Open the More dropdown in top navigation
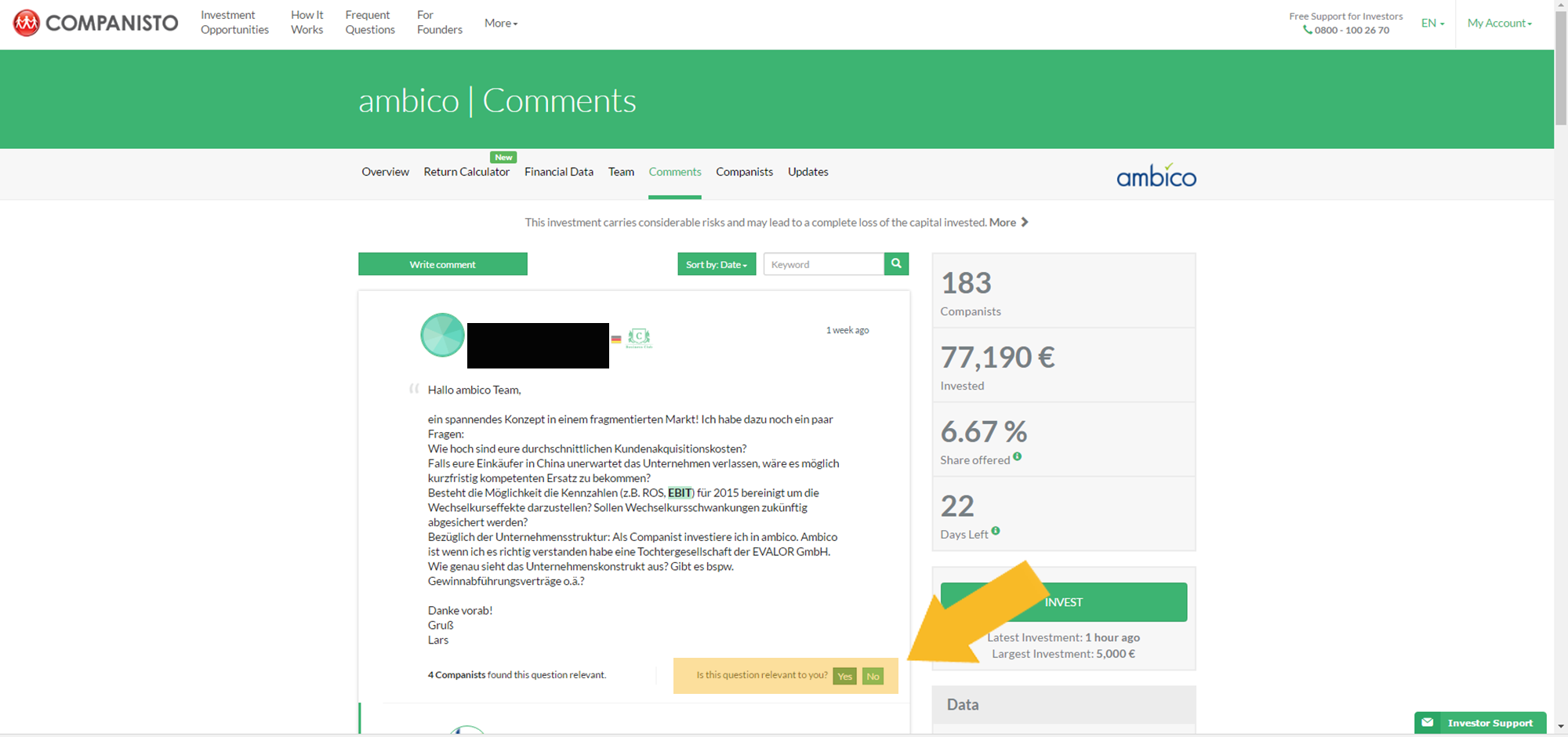Image resolution: width=1568 pixels, height=737 pixels. coord(501,23)
